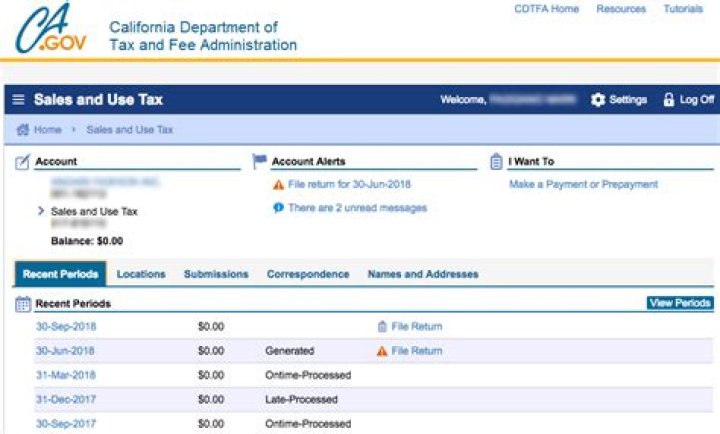720x434 pixels.
Task: Switch to the Locations tab
Action: coord(141,274)
